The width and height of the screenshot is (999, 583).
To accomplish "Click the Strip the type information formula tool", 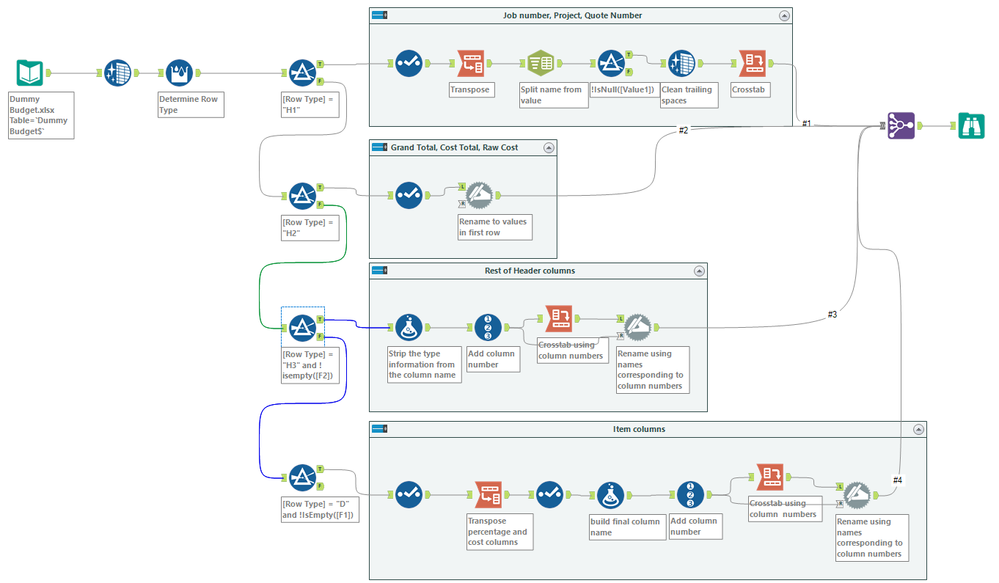I will click(408, 327).
